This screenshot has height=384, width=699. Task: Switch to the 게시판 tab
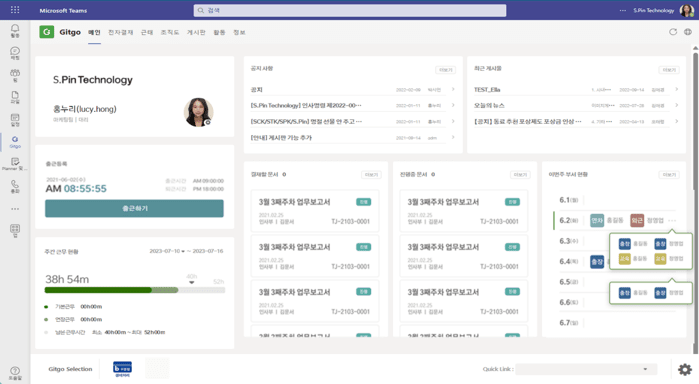tap(196, 32)
